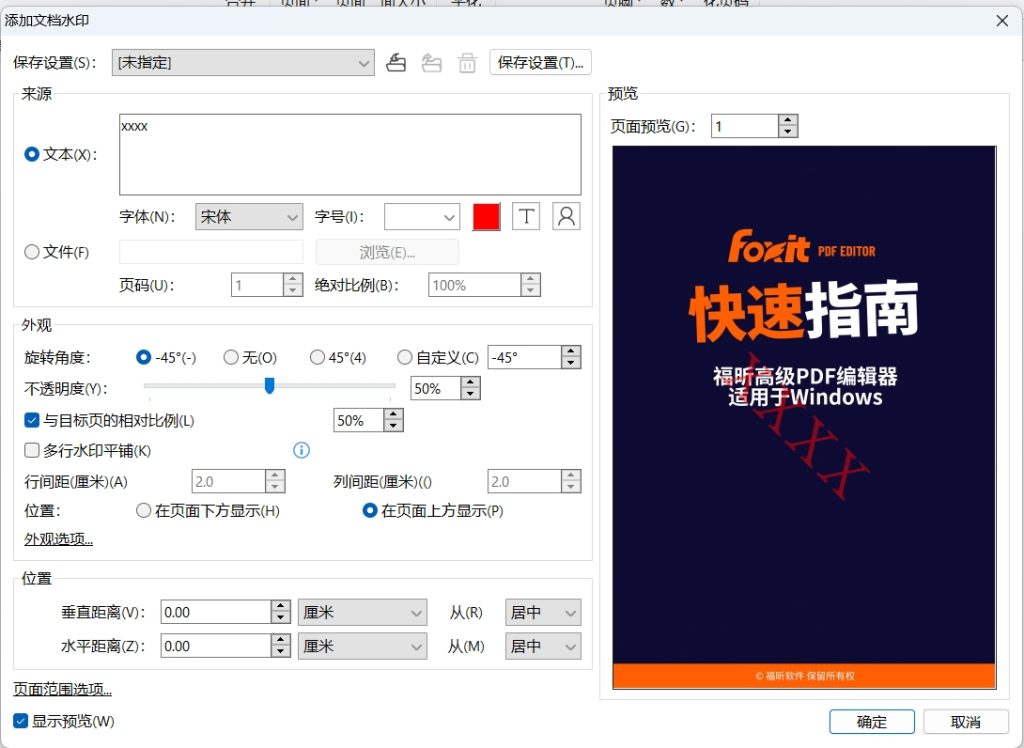This screenshot has height=748, width=1024.
Task: Select the 文件(F) source radio button
Action: [x=31, y=252]
